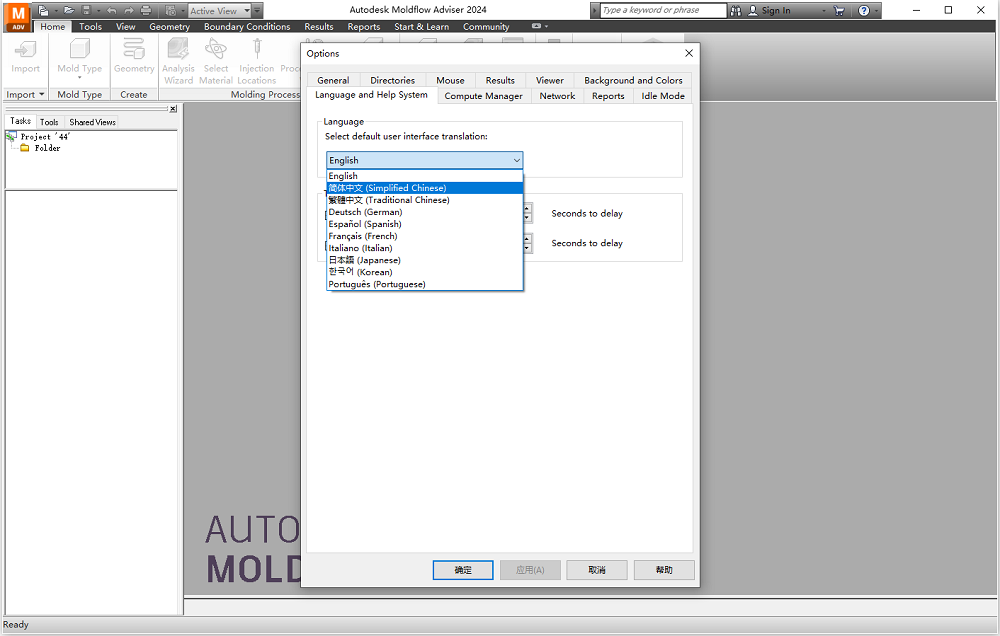Click the 帮助 Help button
1000x636 pixels.
click(x=664, y=570)
